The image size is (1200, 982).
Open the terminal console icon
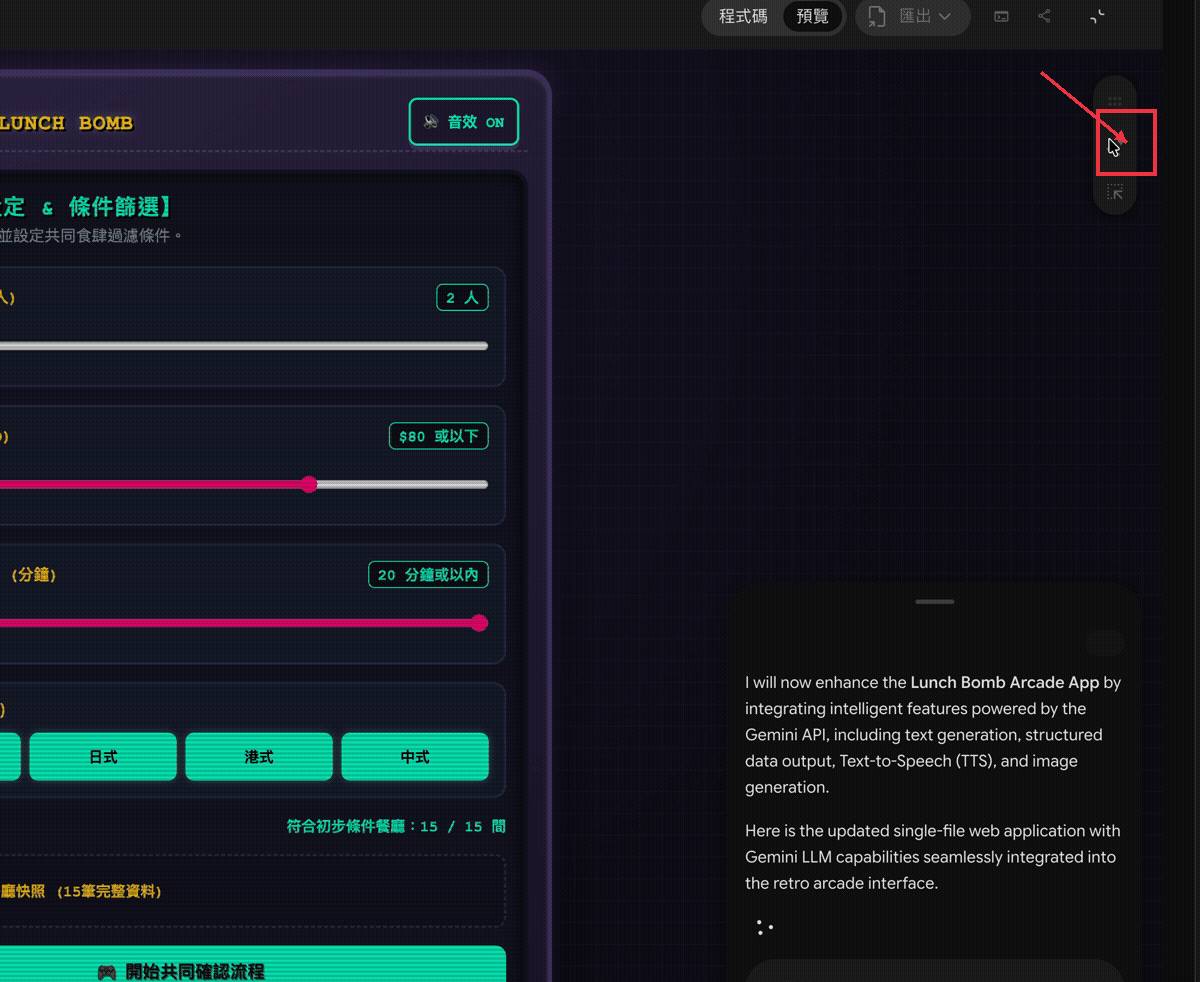pos(1001,16)
